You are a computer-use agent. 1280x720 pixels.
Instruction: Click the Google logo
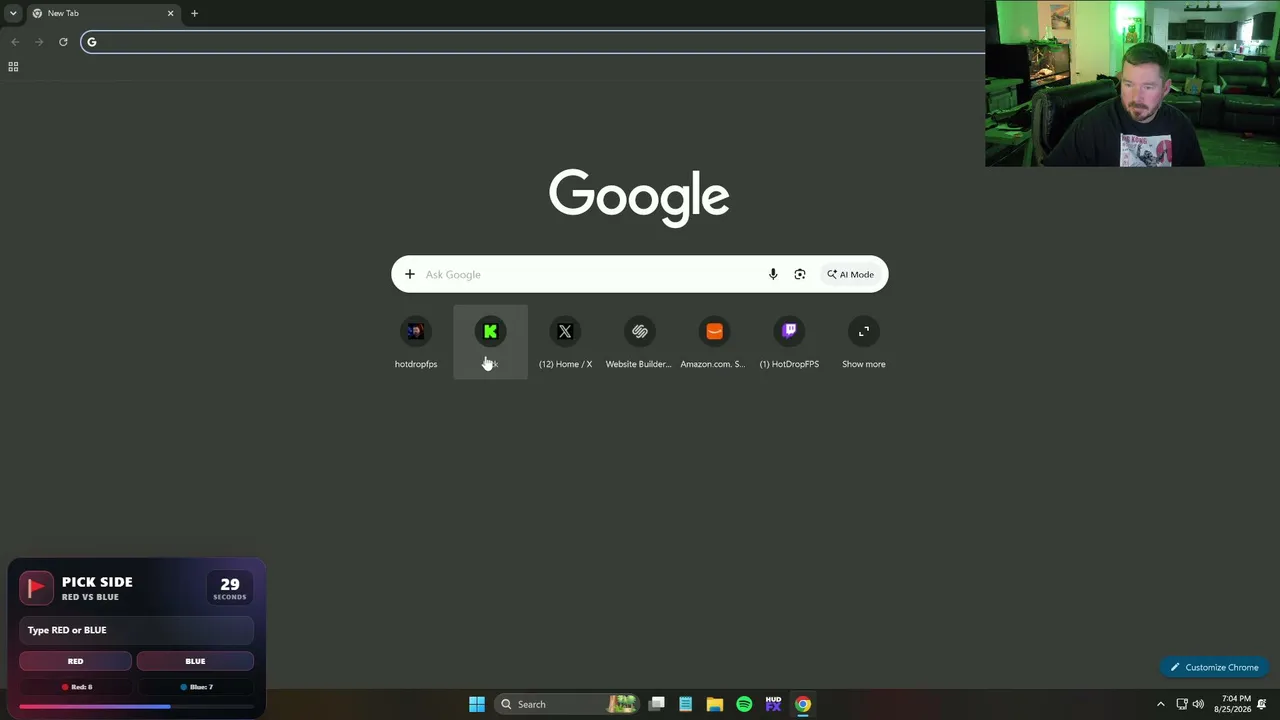click(639, 197)
